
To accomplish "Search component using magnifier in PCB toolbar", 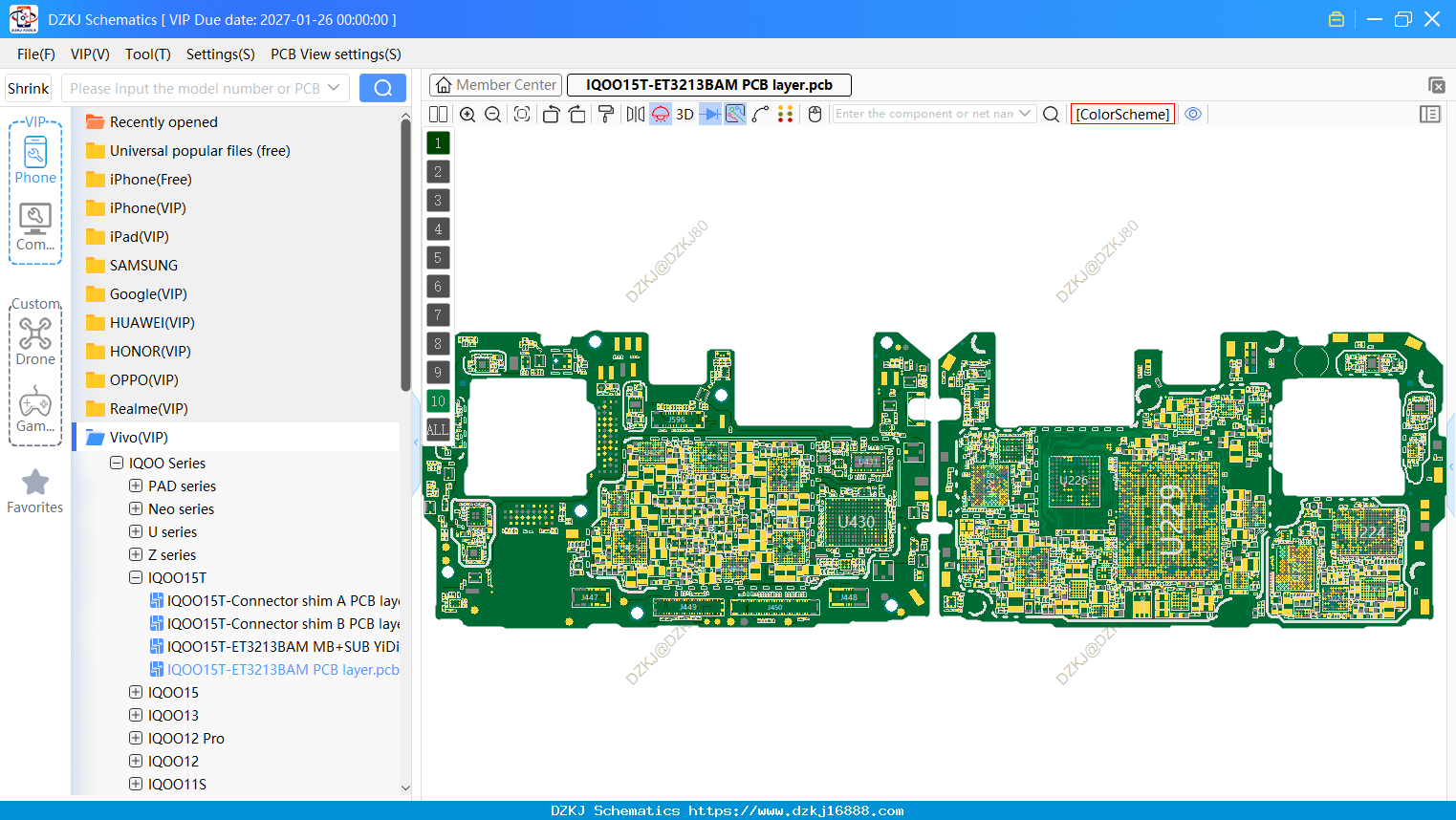I will click(x=1051, y=114).
